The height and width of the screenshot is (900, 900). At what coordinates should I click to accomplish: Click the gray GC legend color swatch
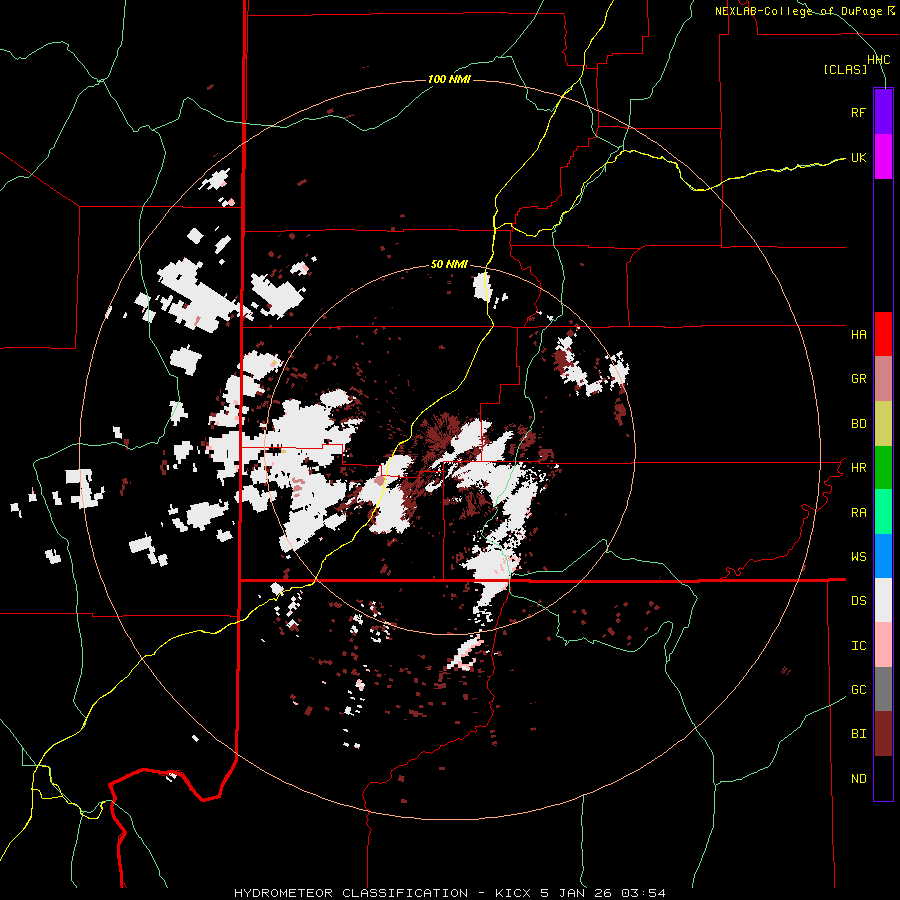click(883, 689)
